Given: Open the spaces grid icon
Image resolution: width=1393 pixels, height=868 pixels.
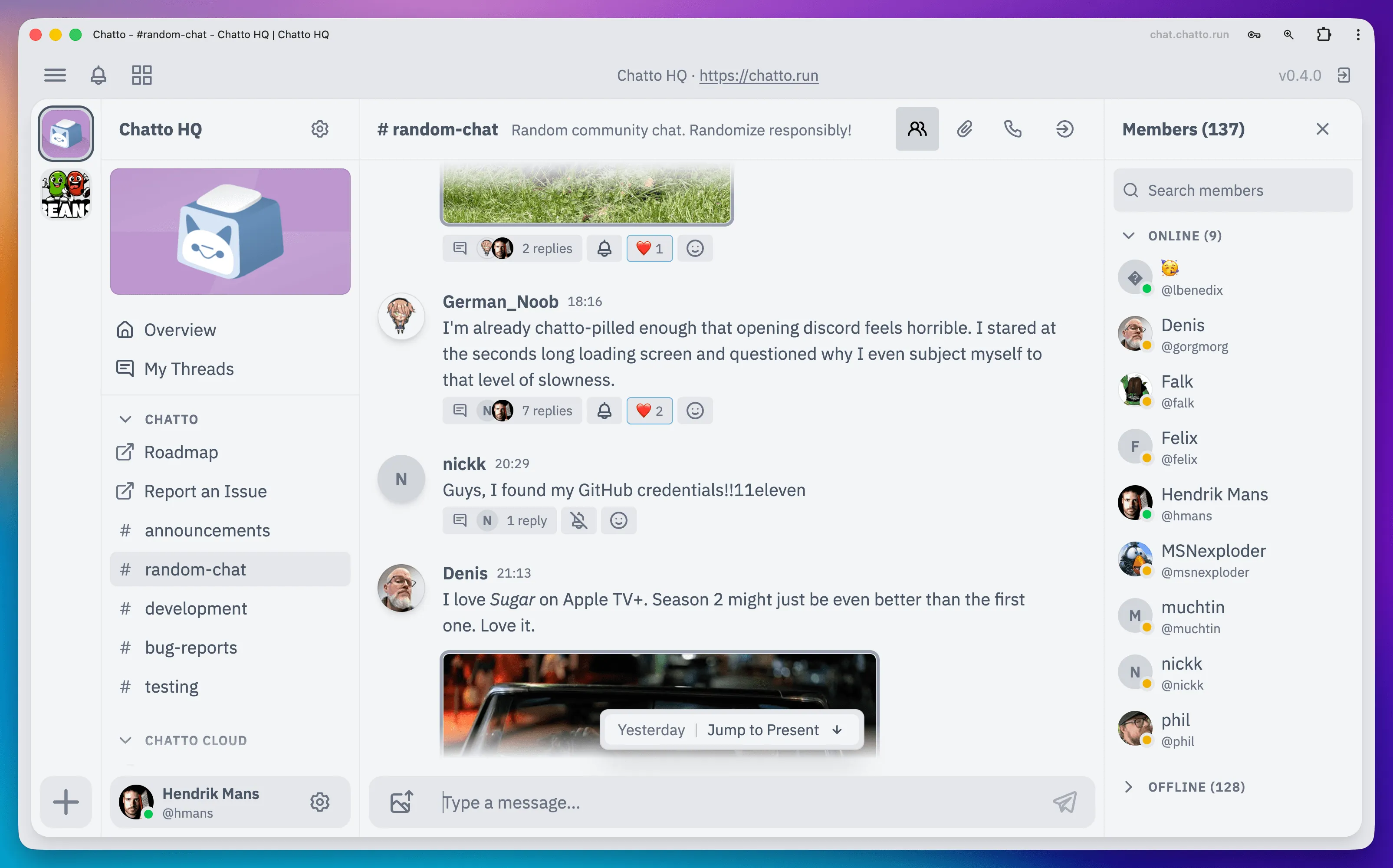Looking at the screenshot, I should pos(142,75).
